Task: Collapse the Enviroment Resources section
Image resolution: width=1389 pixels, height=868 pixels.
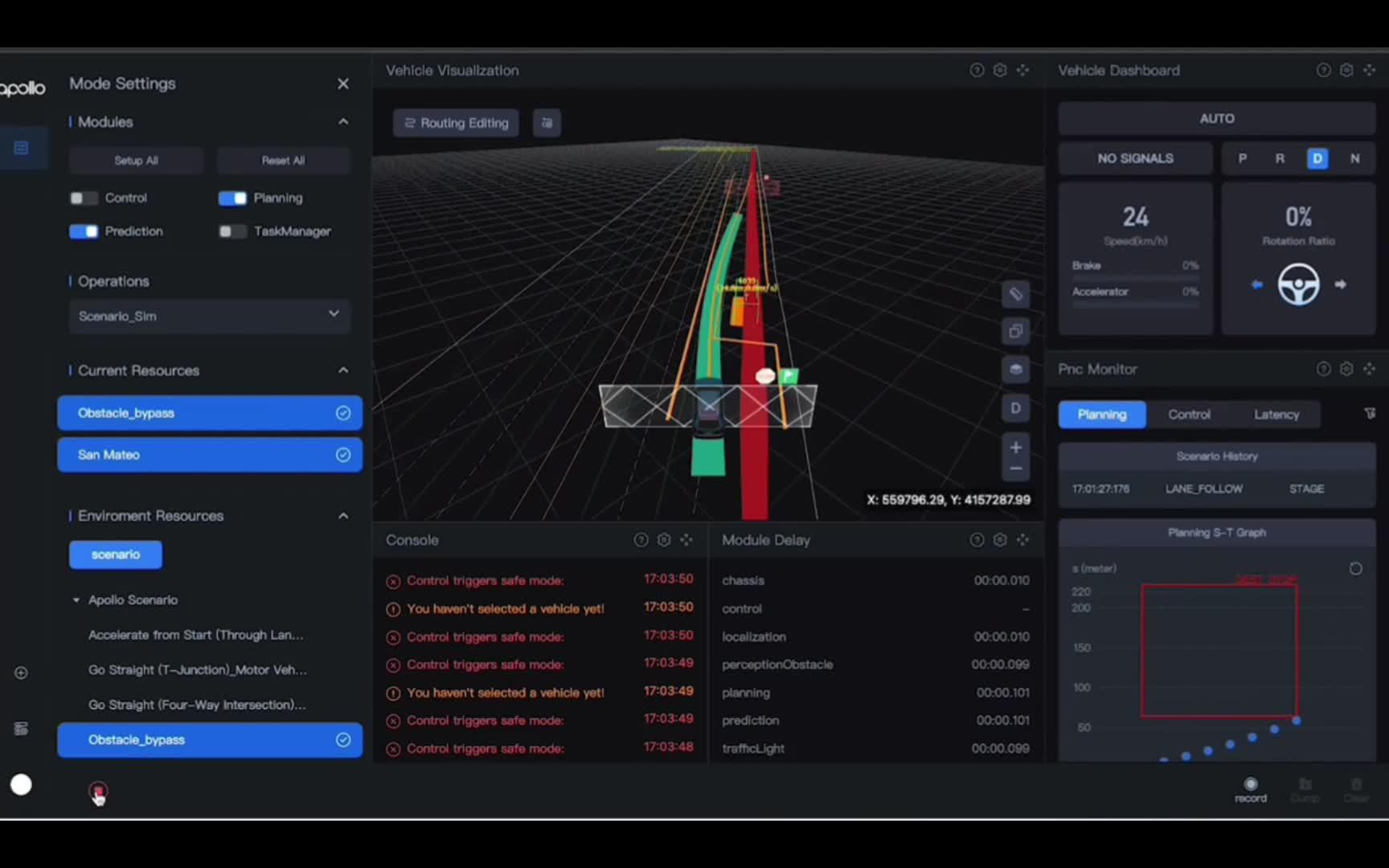Action: (343, 515)
